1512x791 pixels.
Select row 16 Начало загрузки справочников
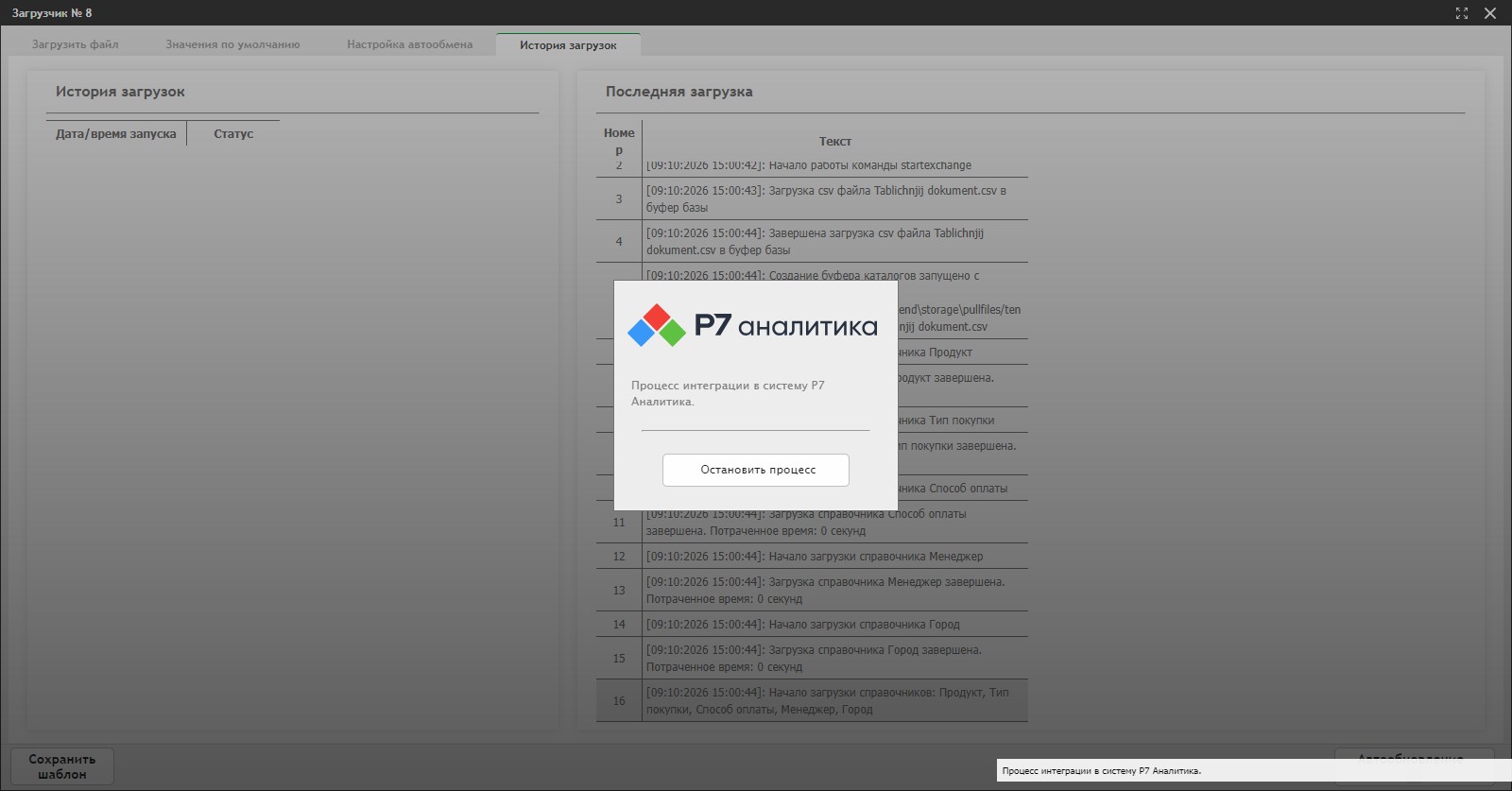812,700
